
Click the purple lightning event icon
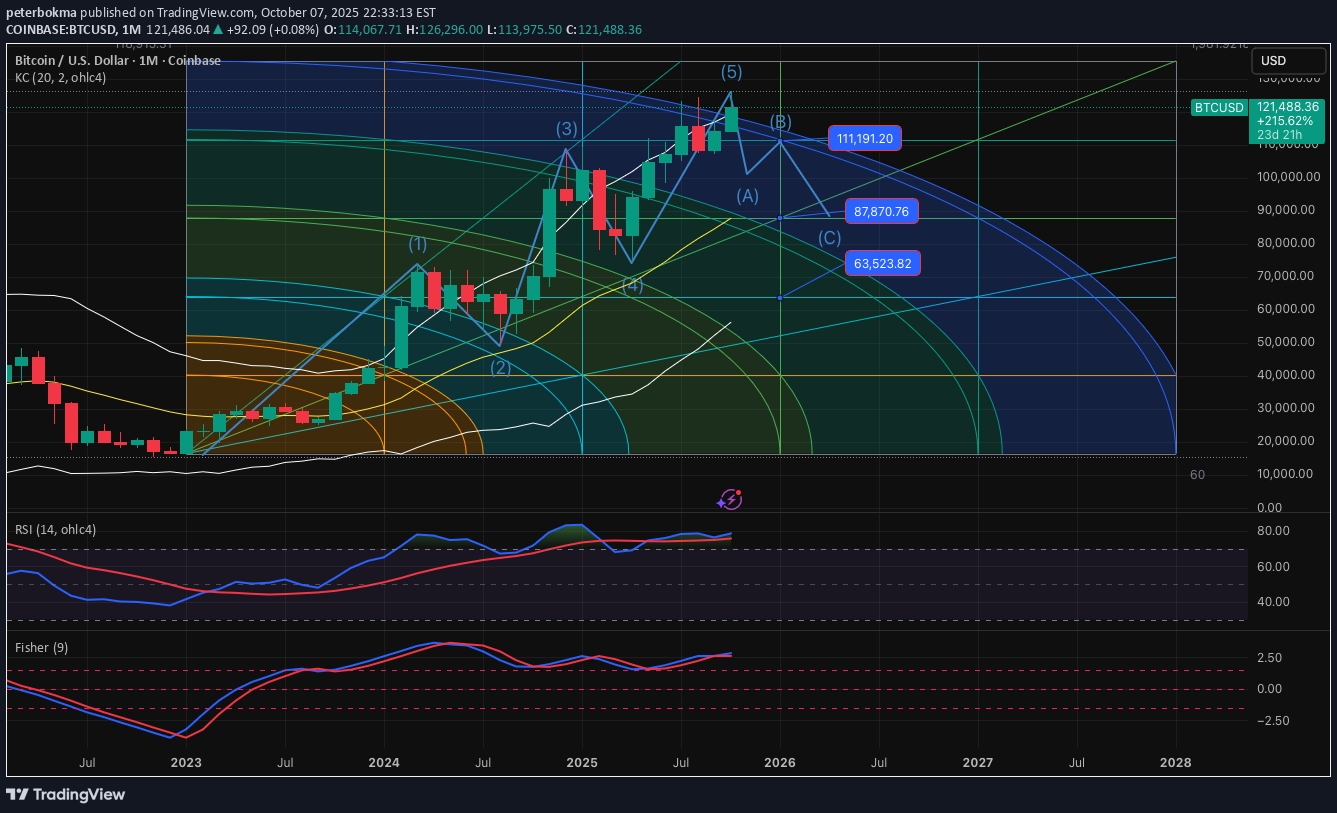[x=730, y=499]
